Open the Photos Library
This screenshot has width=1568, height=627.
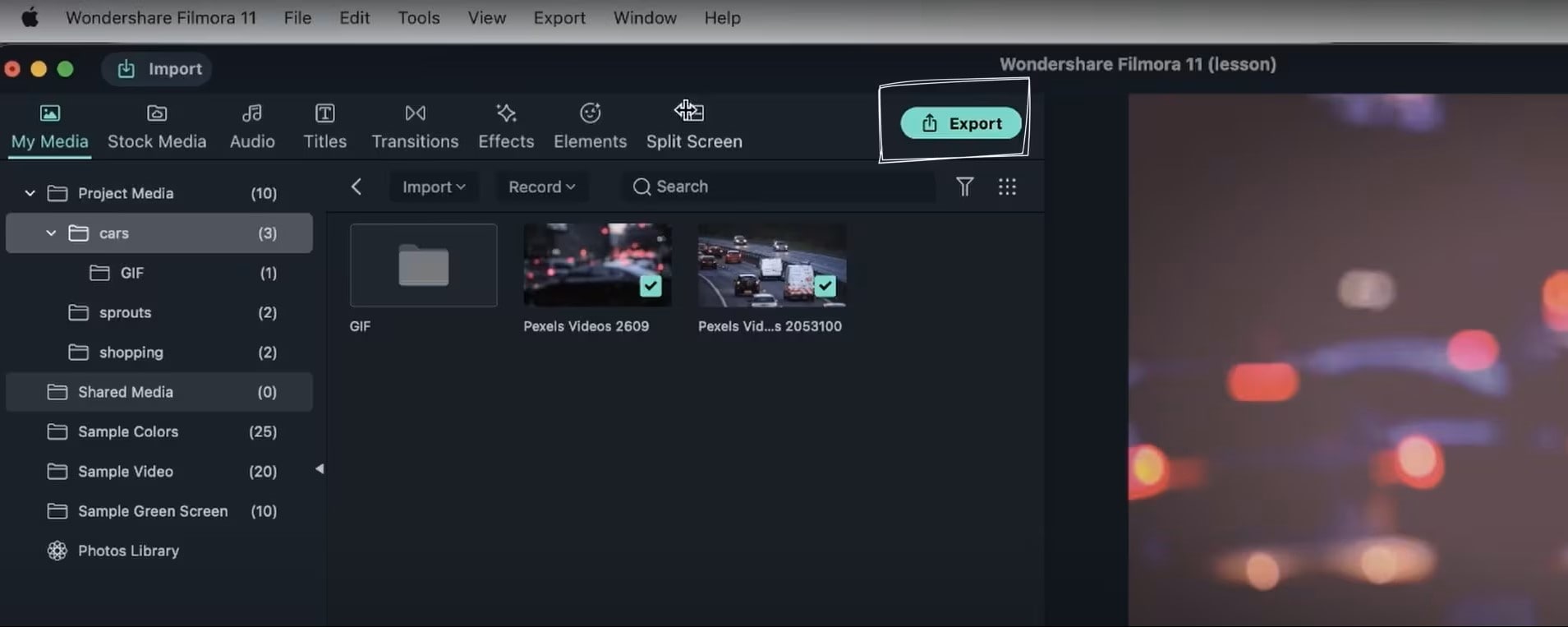tap(159, 551)
